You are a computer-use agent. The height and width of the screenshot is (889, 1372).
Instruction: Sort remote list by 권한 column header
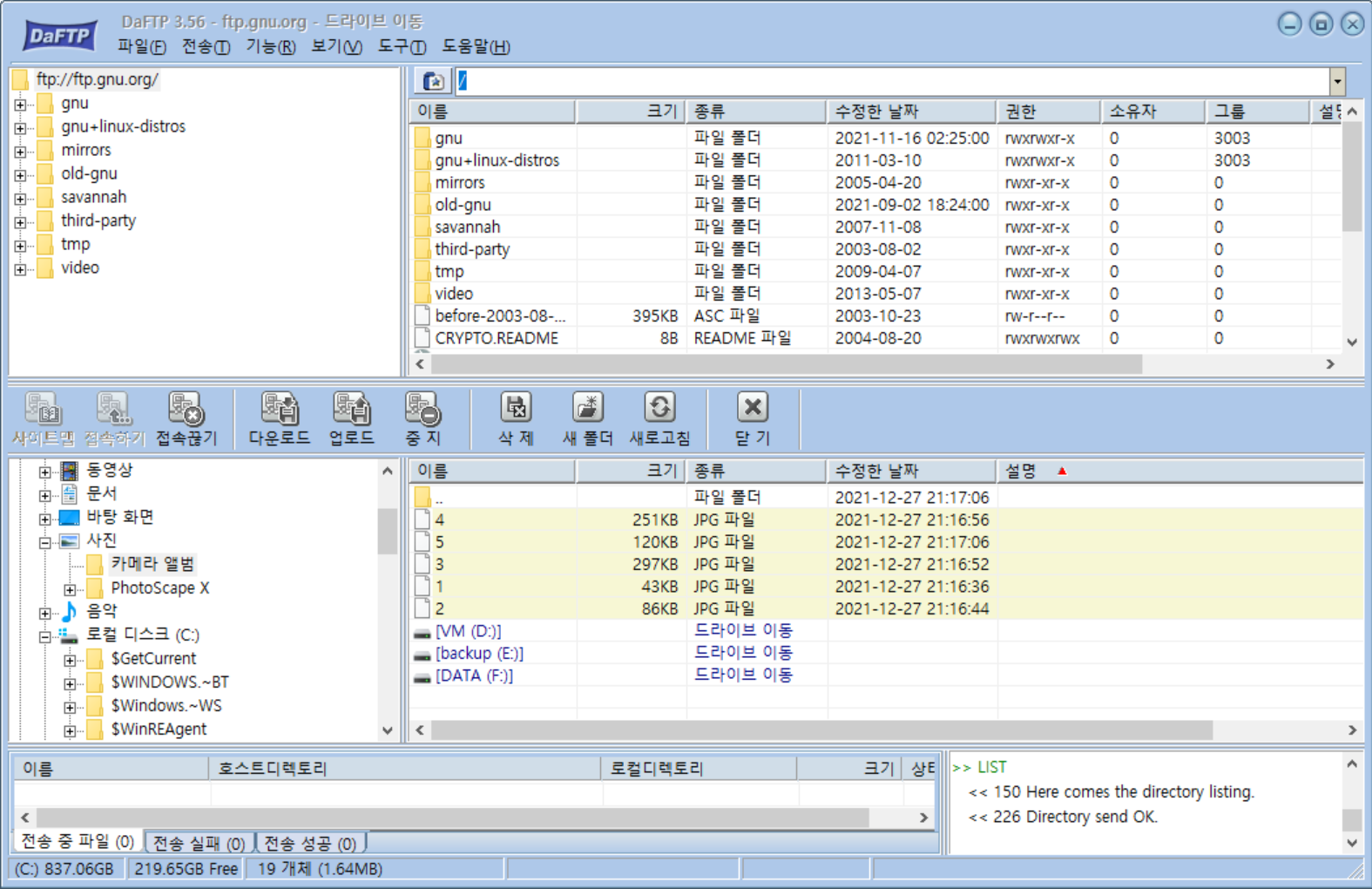point(1048,112)
